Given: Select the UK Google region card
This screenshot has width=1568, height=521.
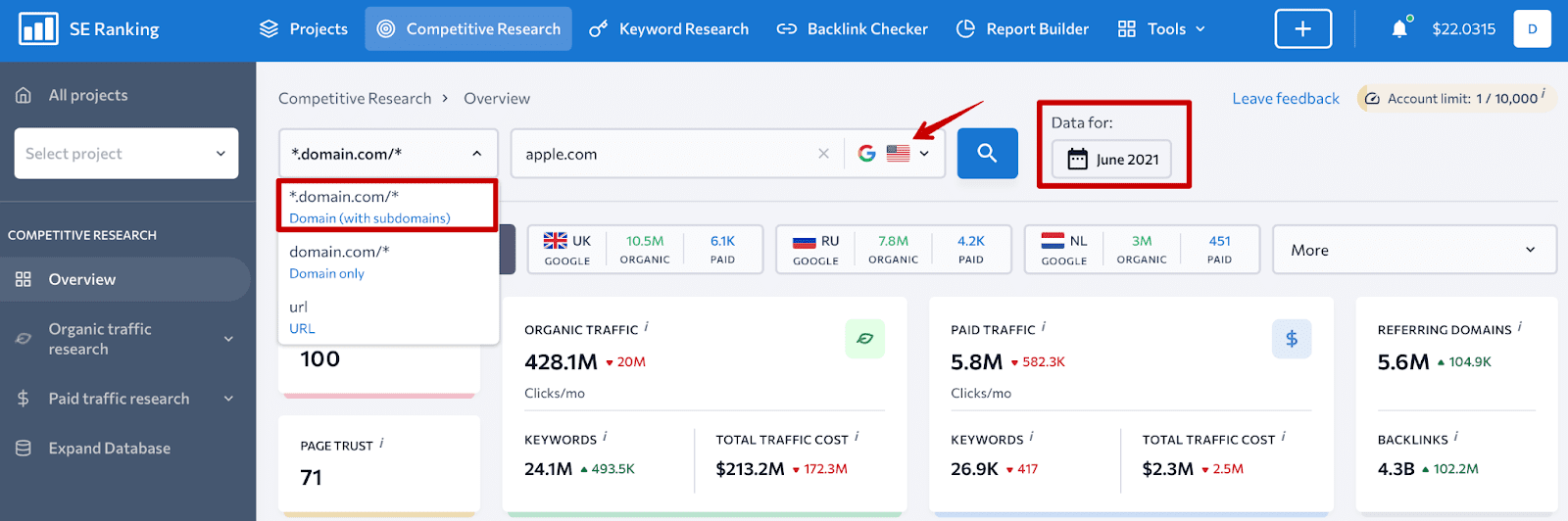Looking at the screenshot, I should pyautogui.click(x=645, y=250).
